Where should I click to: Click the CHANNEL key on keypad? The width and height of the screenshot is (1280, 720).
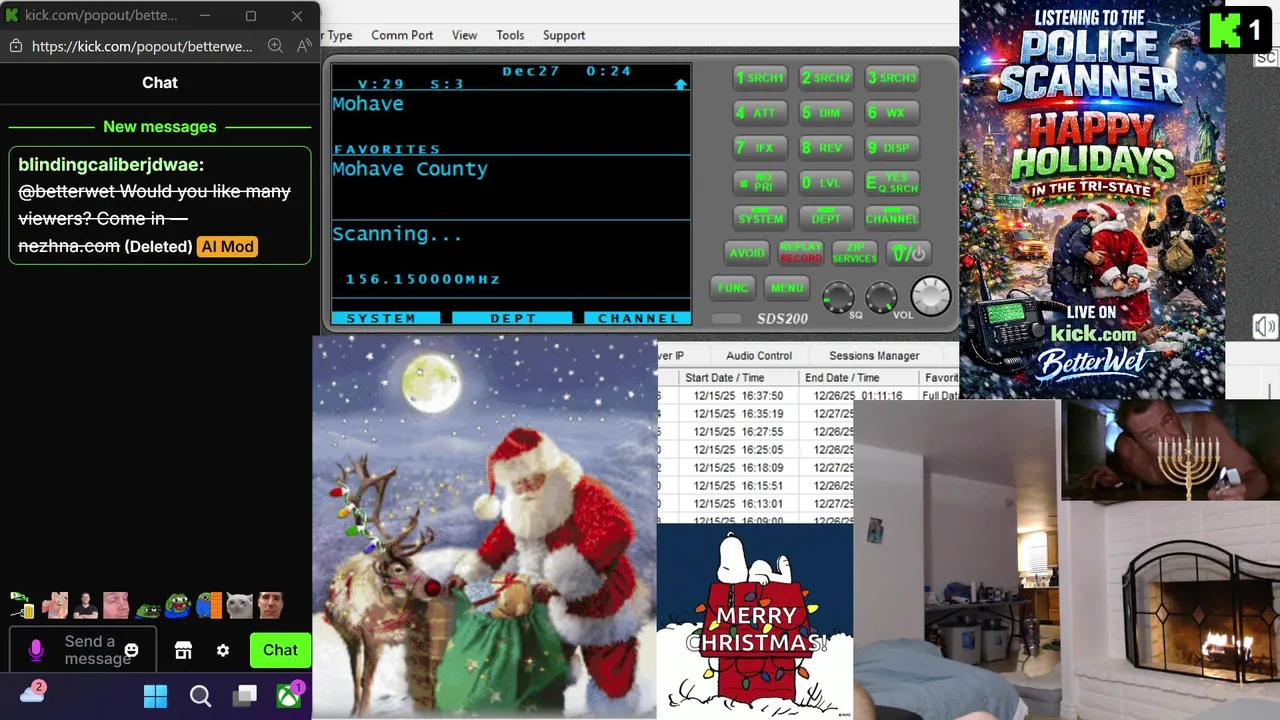click(891, 218)
